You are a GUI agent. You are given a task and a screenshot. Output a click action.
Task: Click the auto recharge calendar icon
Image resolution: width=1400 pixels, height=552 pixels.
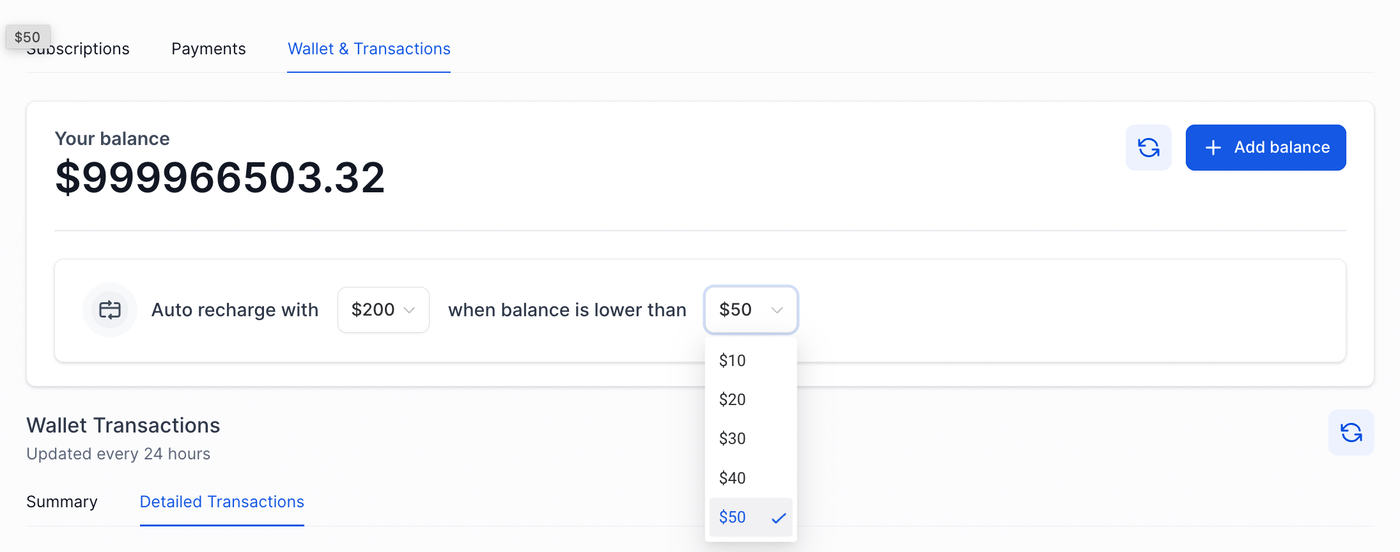click(x=110, y=310)
